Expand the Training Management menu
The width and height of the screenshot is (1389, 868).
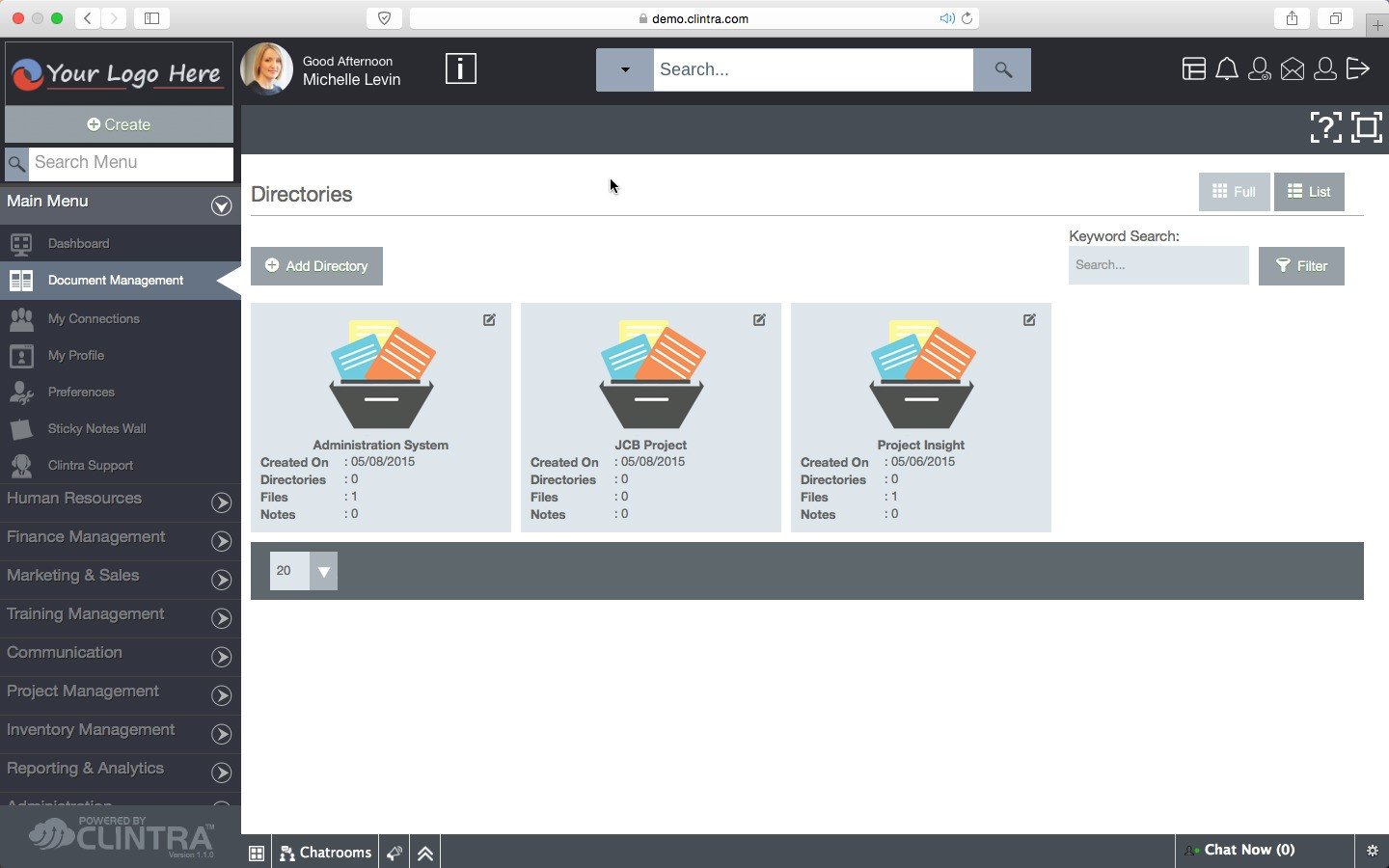(x=222, y=618)
